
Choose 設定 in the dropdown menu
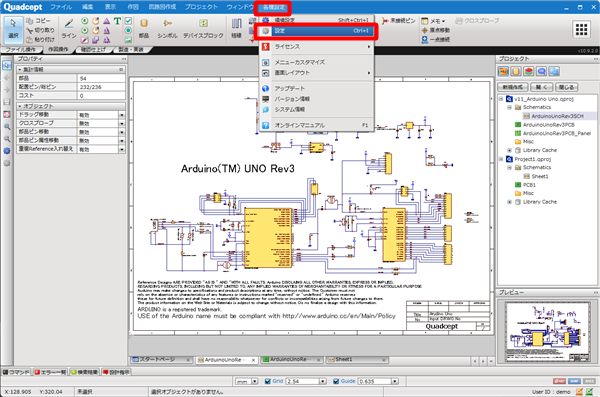click(316, 31)
